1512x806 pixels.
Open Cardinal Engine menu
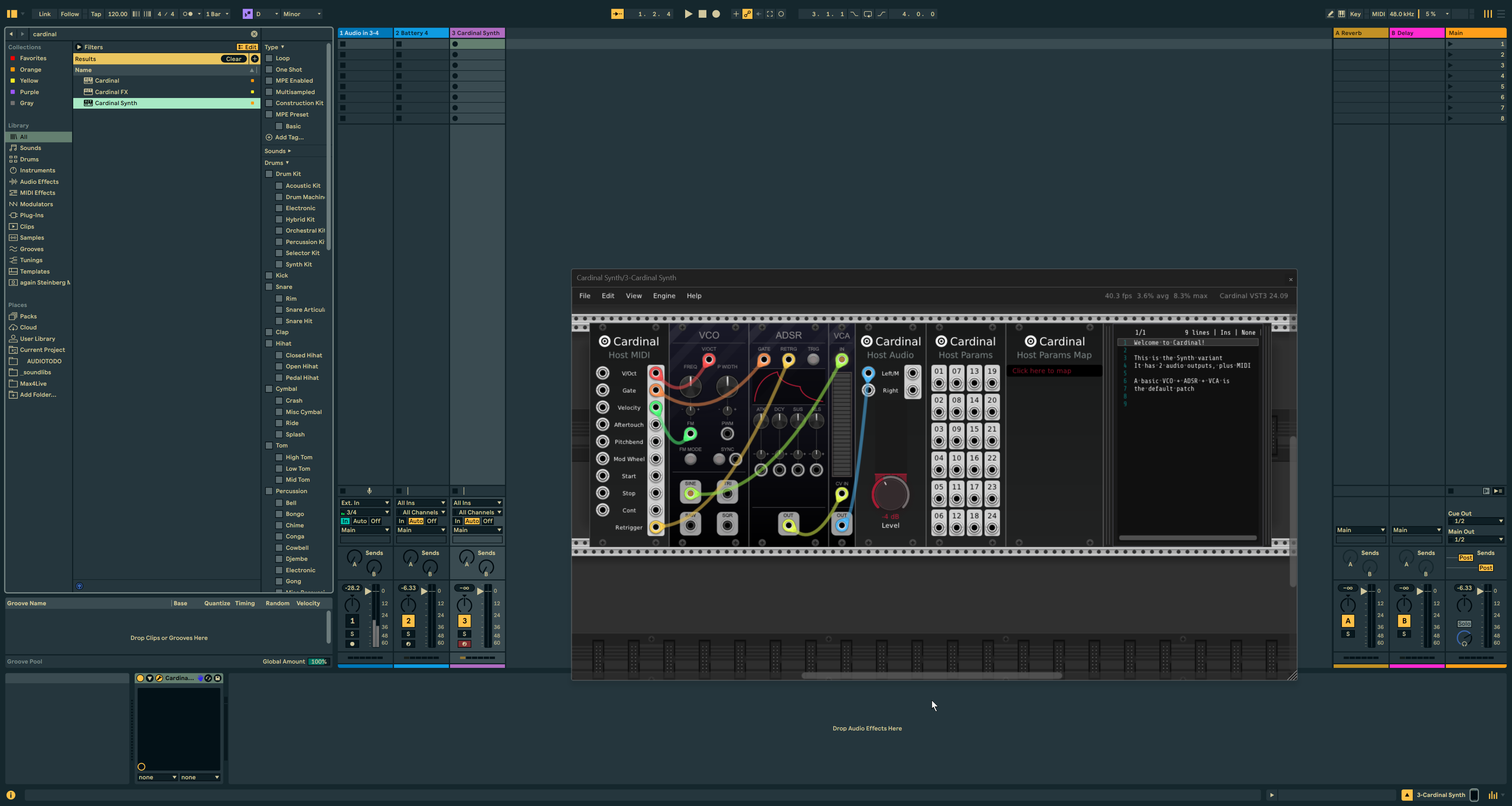coord(664,296)
